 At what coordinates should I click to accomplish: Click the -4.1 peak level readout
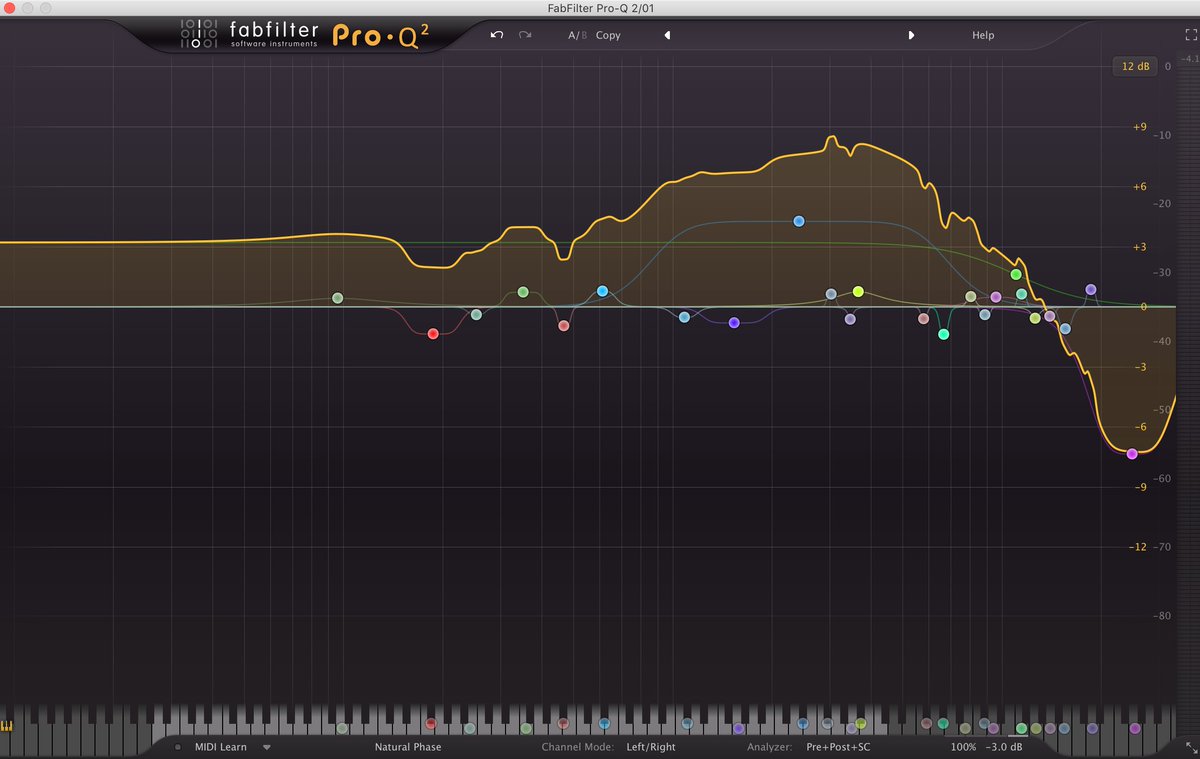1189,60
